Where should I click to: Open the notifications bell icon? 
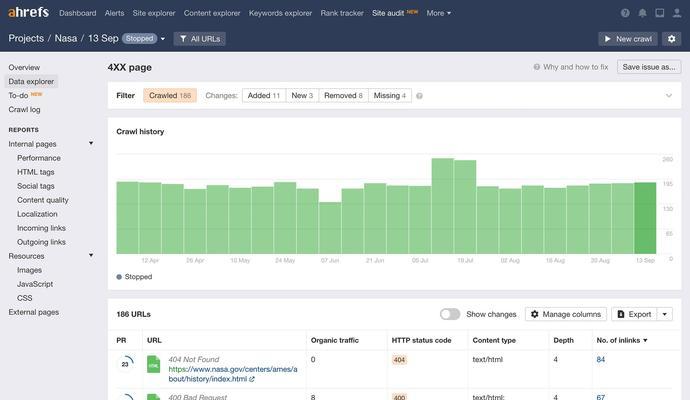642,13
